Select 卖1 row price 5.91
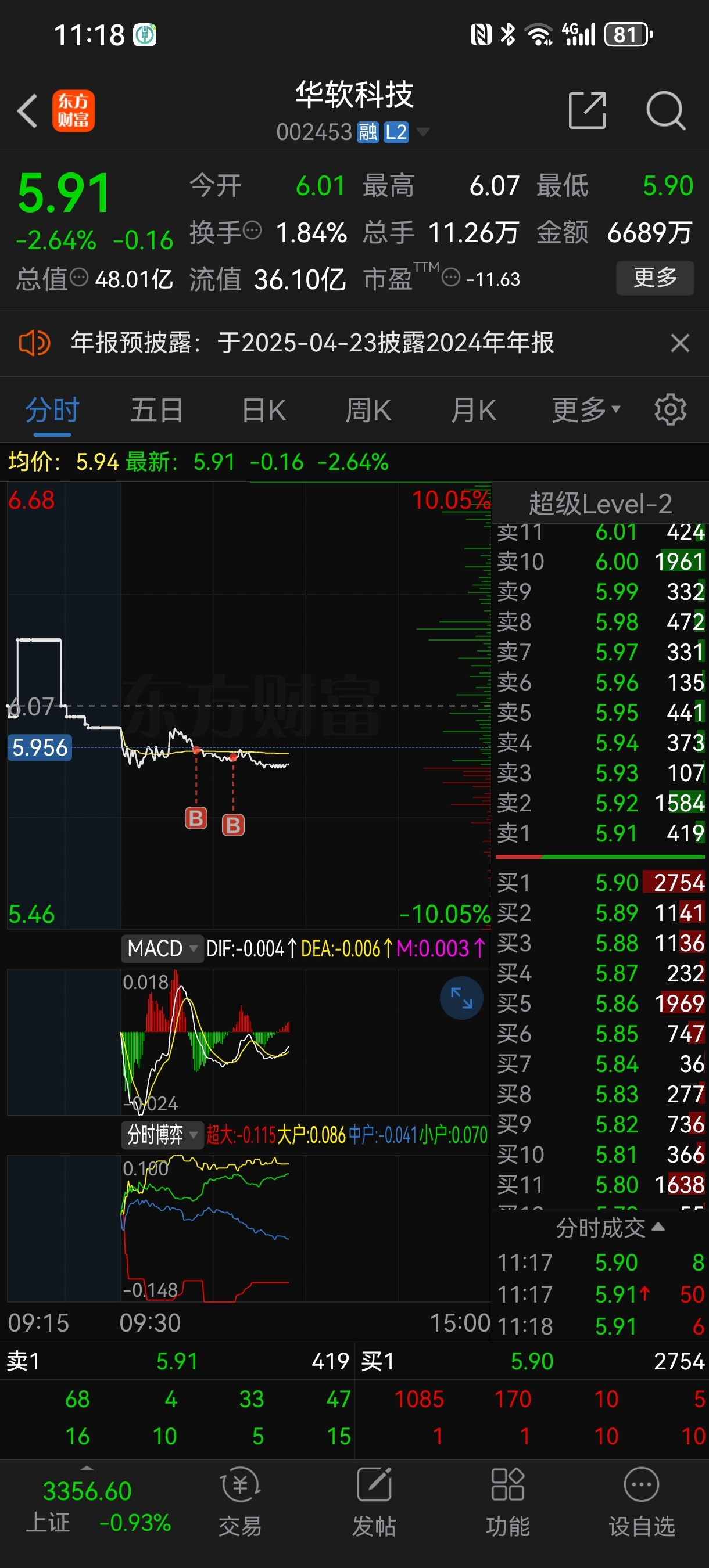 pyautogui.click(x=617, y=833)
